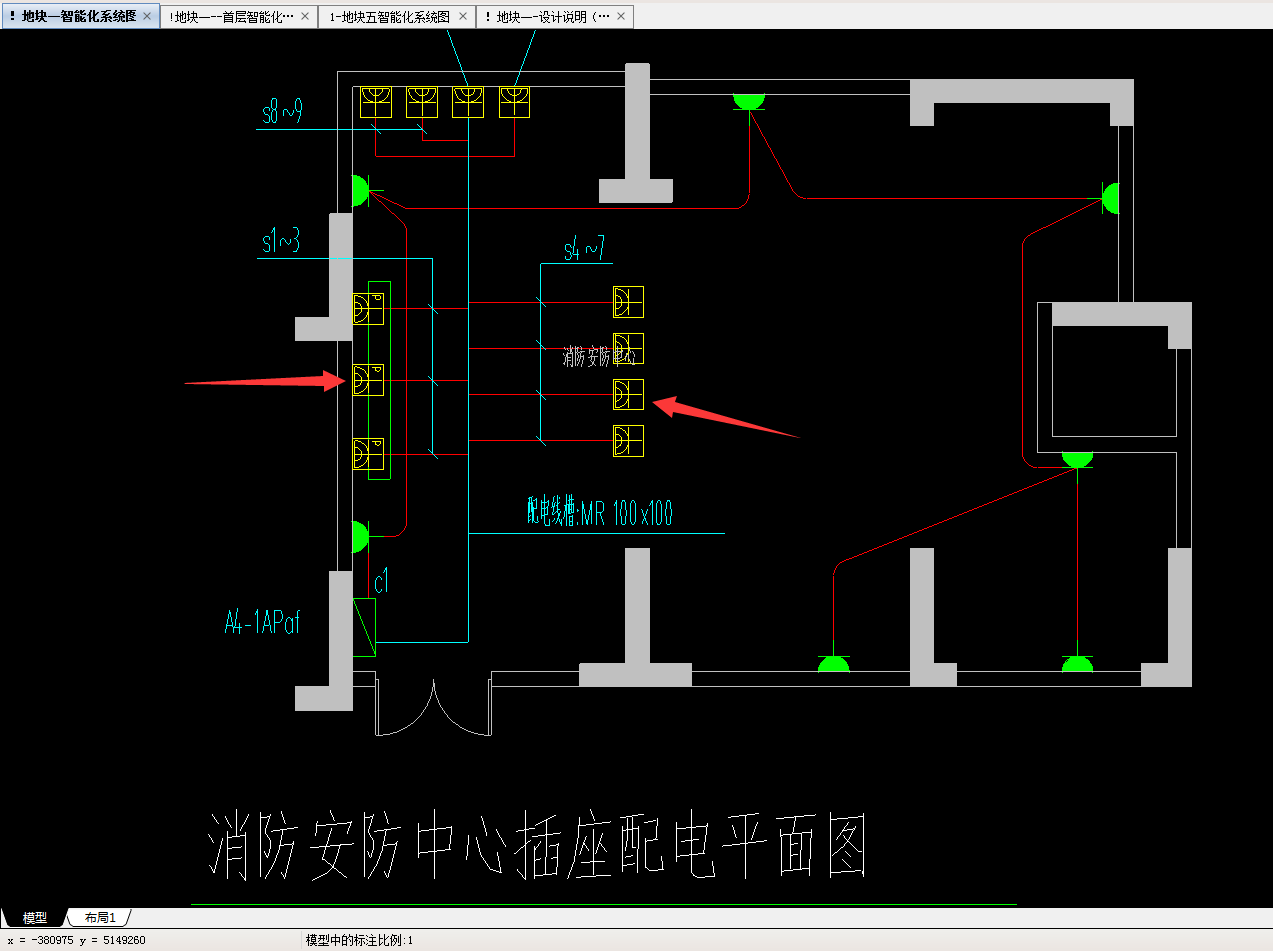Select the A4-1APaf distribution box symbol
The height and width of the screenshot is (951, 1273).
click(x=365, y=628)
